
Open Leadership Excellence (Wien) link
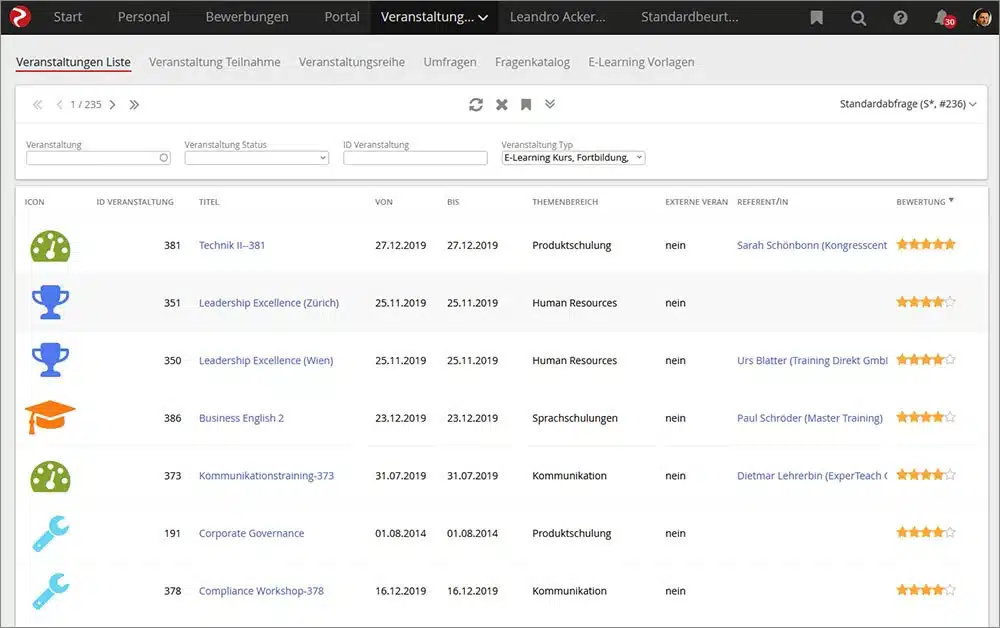click(265, 360)
